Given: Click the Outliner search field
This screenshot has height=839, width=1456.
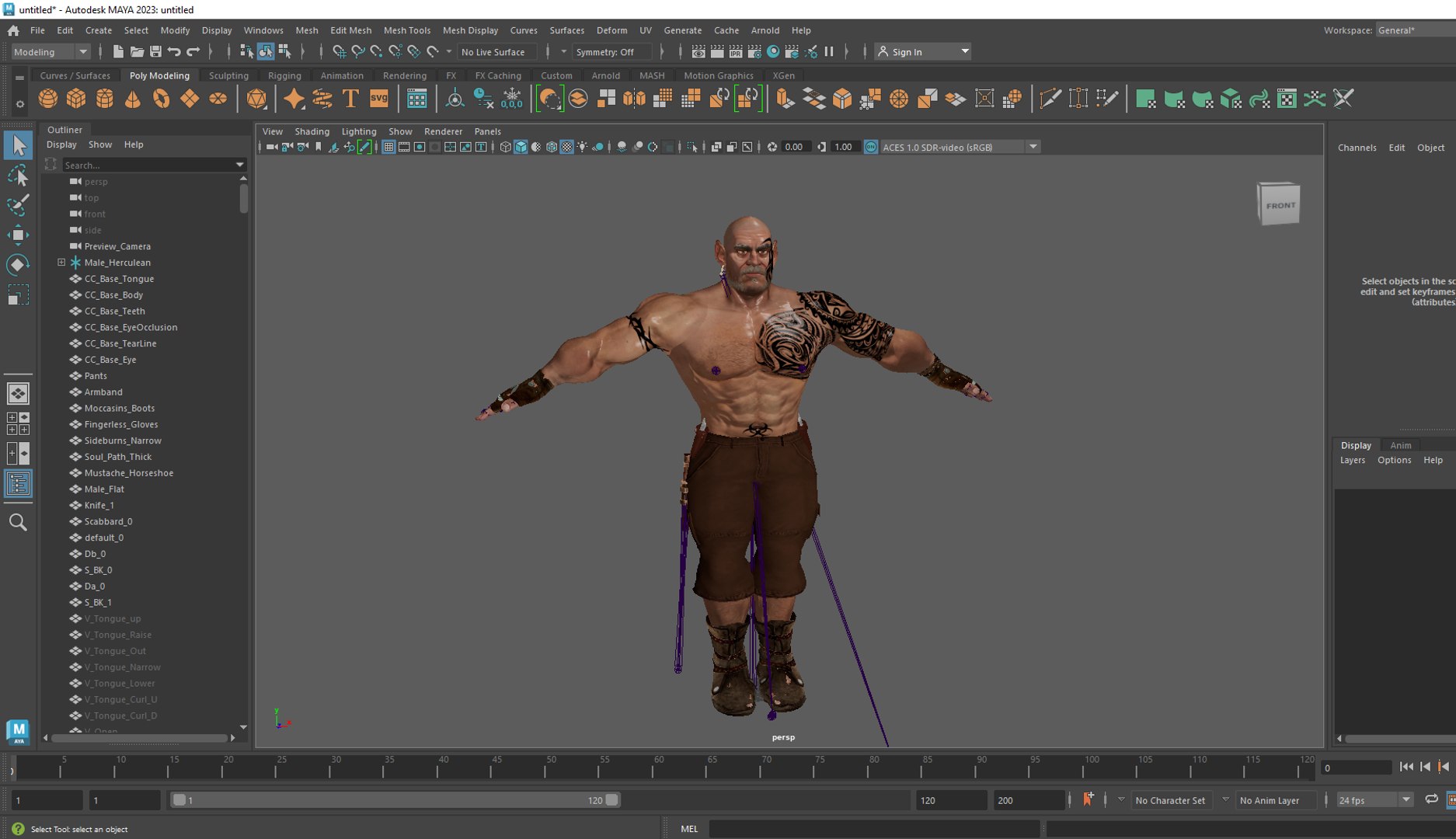Looking at the screenshot, I should pos(153,165).
